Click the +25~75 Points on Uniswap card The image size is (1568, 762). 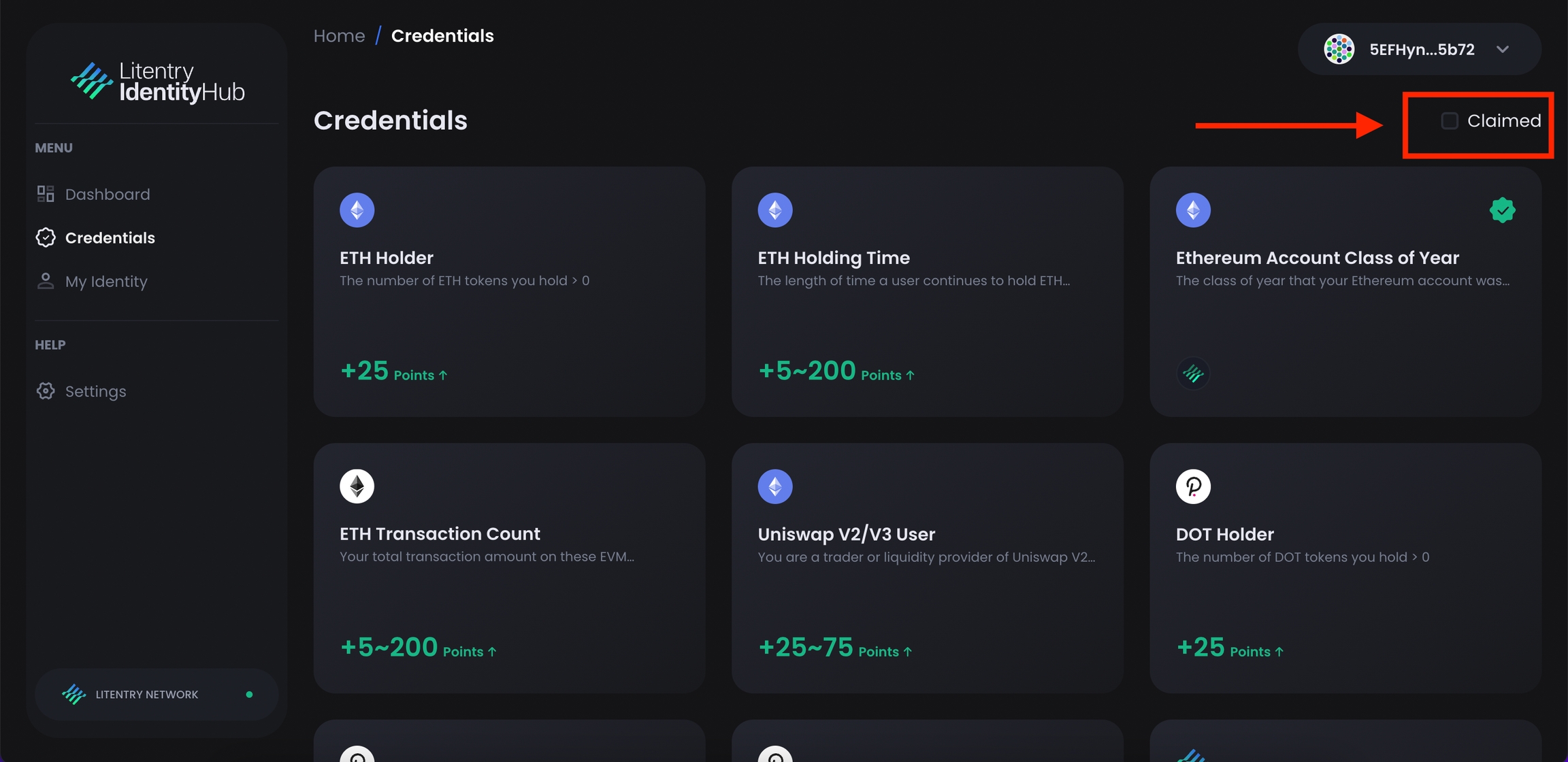click(835, 648)
